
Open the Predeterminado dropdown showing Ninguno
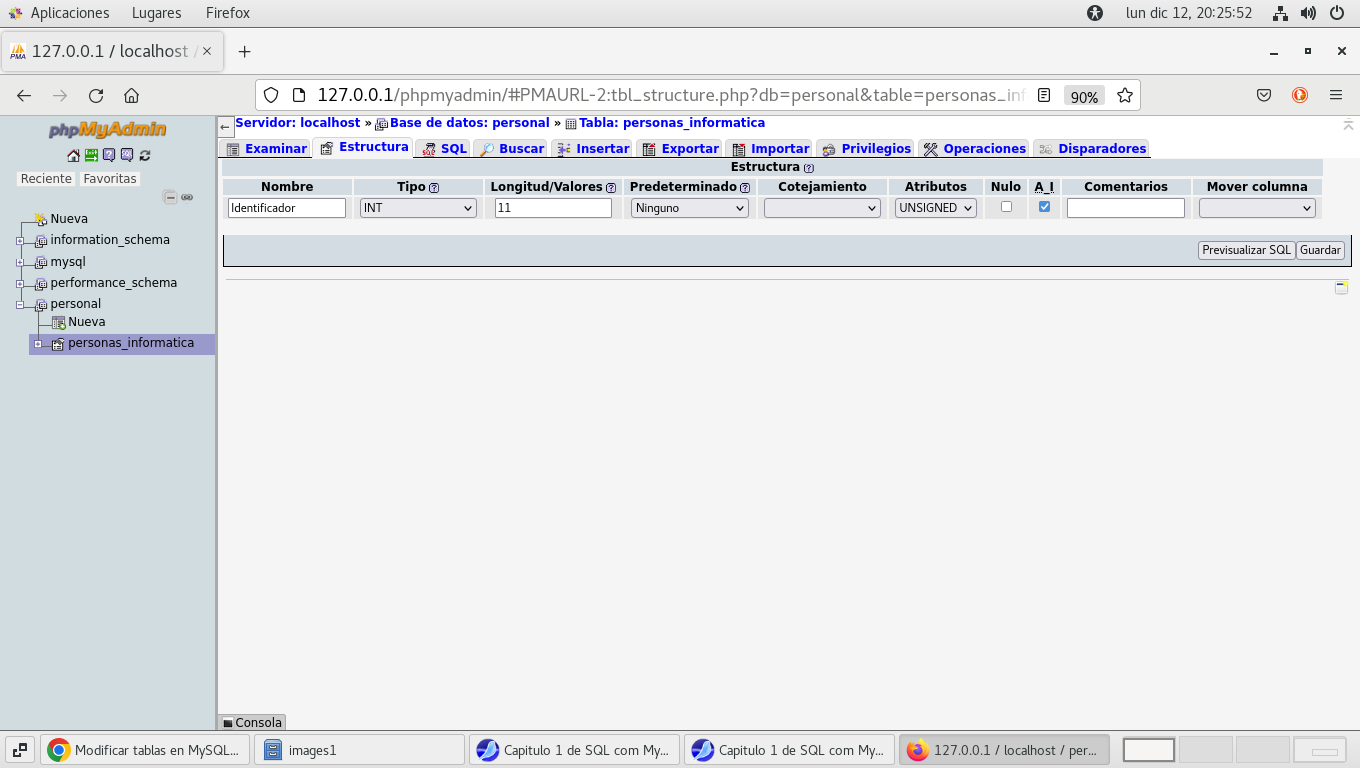tap(690, 208)
